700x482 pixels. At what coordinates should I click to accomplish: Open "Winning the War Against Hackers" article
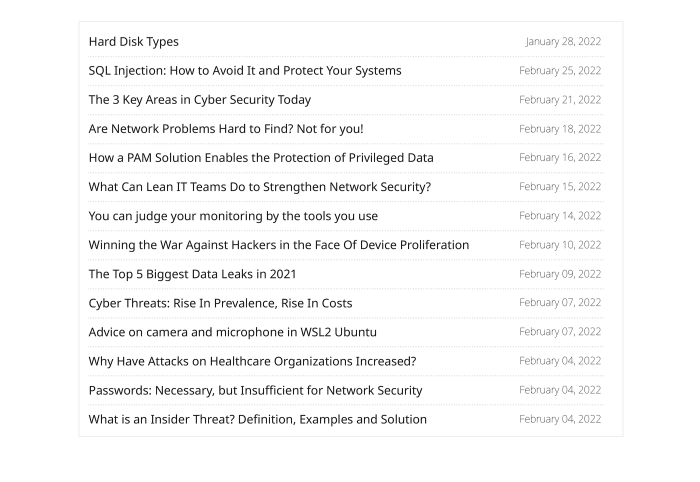[279, 245]
